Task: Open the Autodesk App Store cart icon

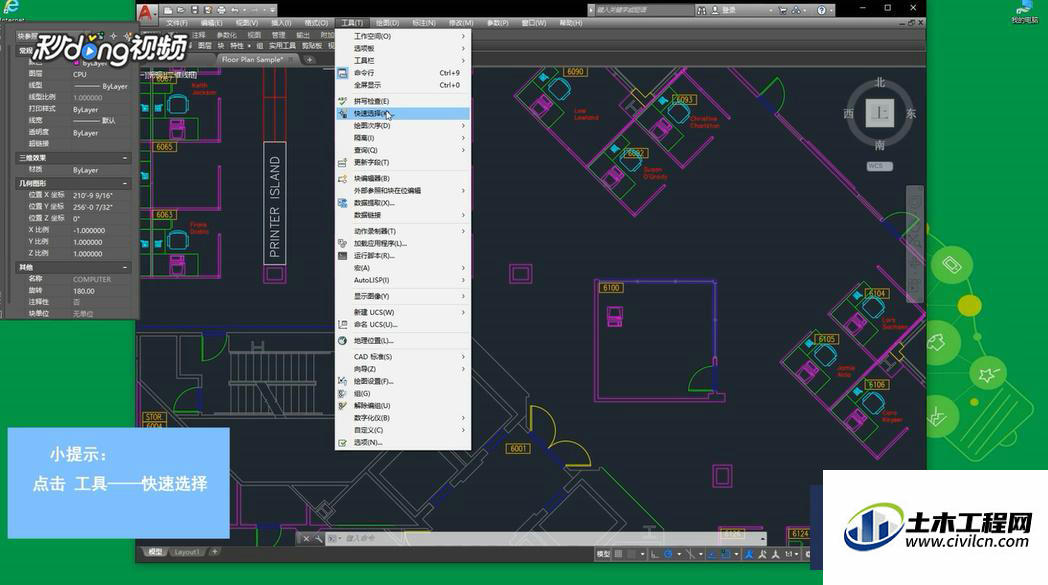Action: pos(783,10)
